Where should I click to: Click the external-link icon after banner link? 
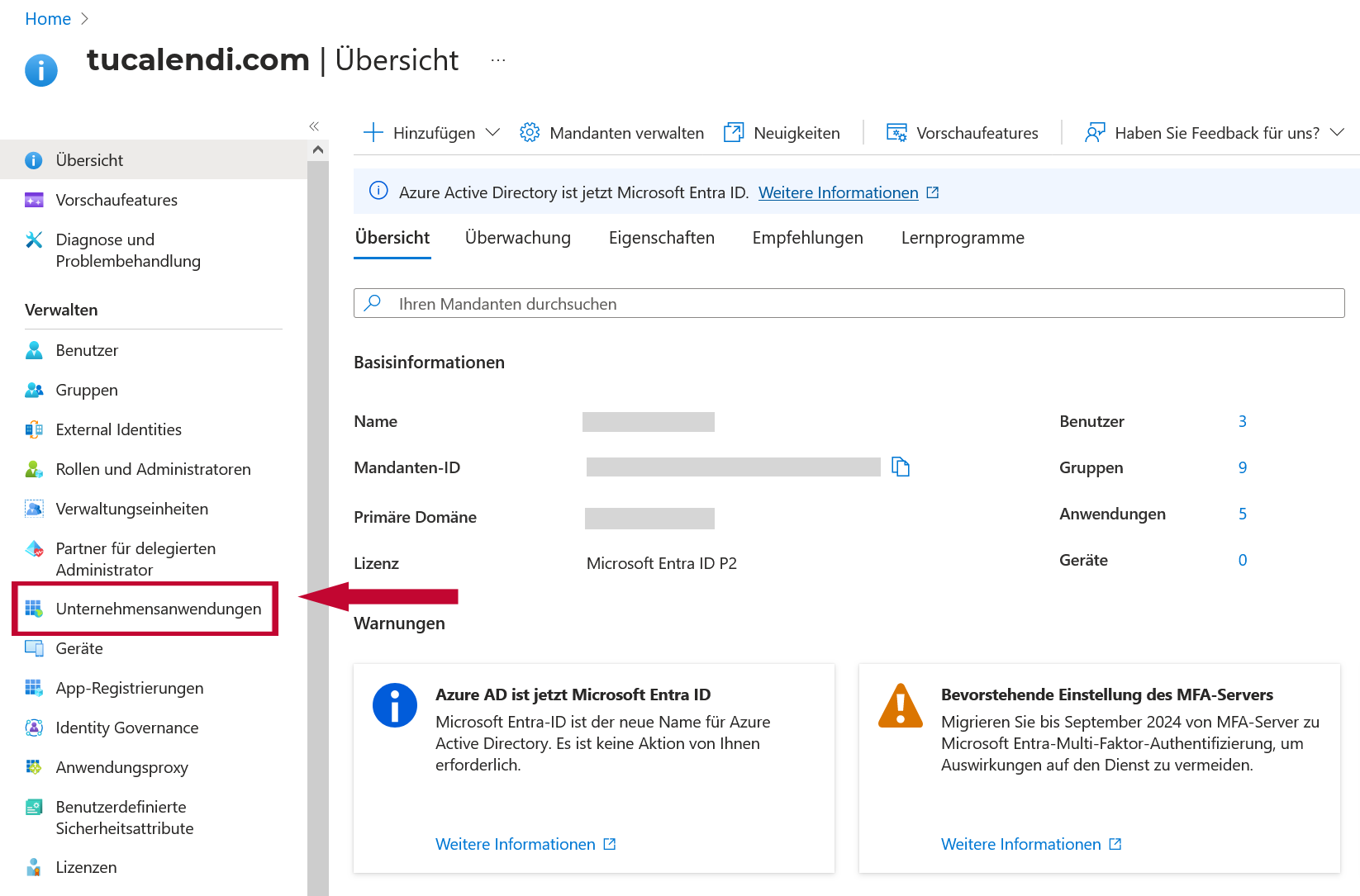(933, 192)
